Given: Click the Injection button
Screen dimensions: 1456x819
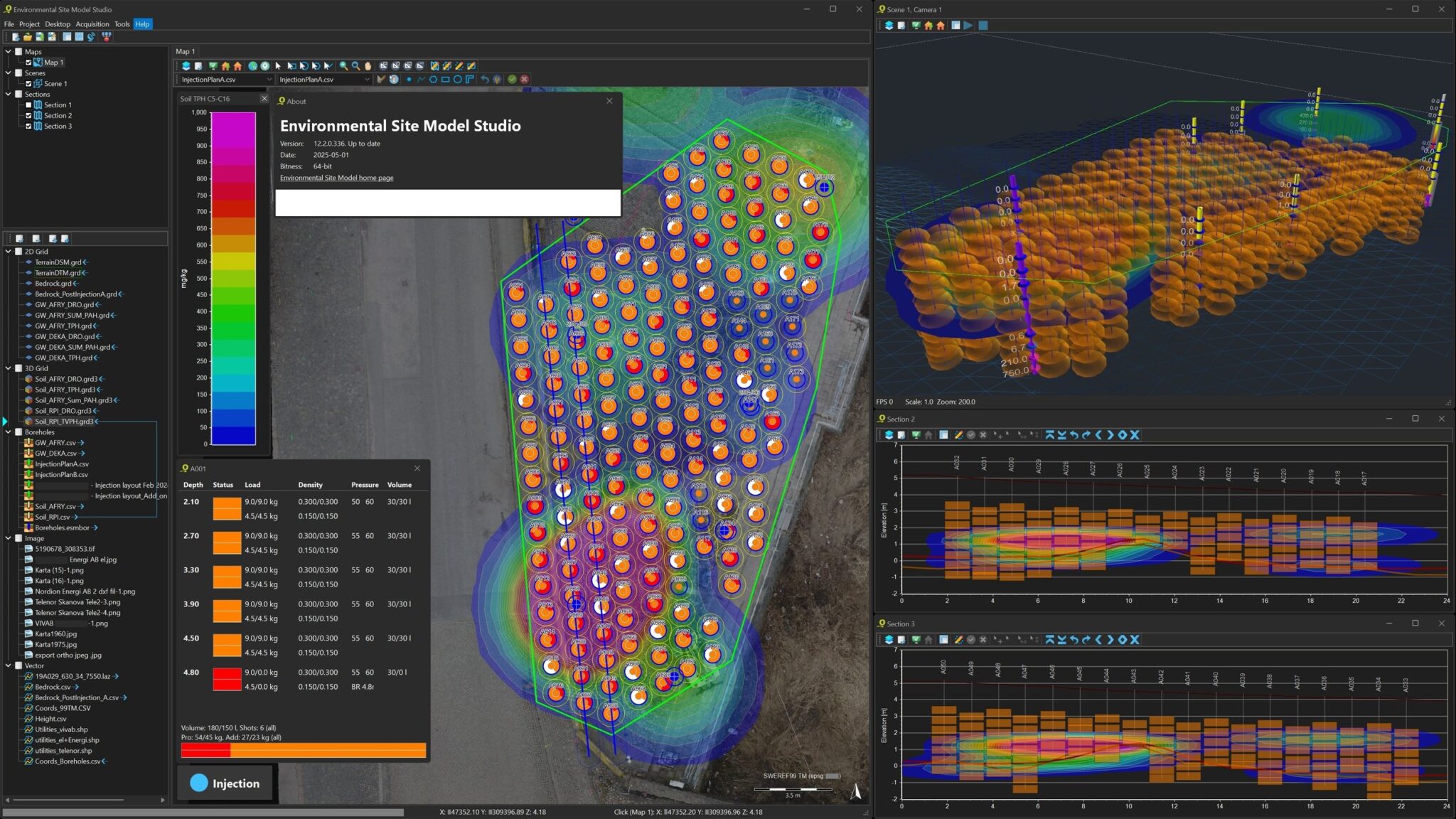Looking at the screenshot, I should (225, 783).
